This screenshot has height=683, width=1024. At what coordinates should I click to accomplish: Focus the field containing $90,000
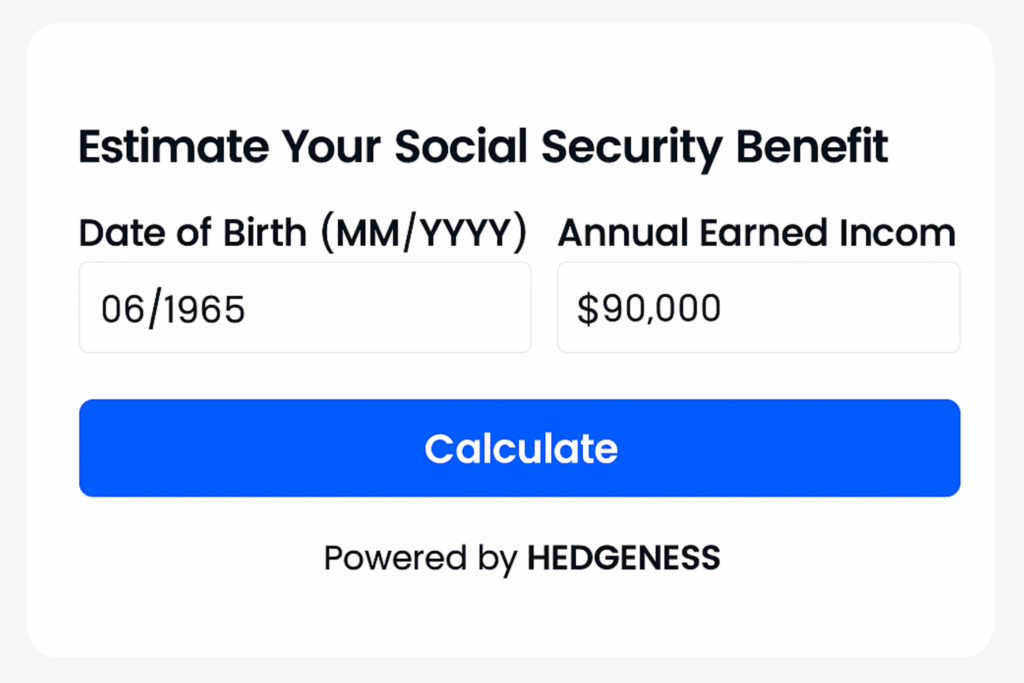click(x=758, y=308)
